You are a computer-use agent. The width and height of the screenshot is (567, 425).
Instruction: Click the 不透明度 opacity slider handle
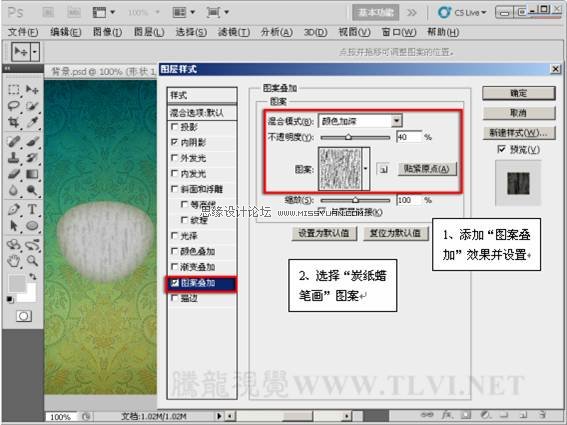point(348,137)
